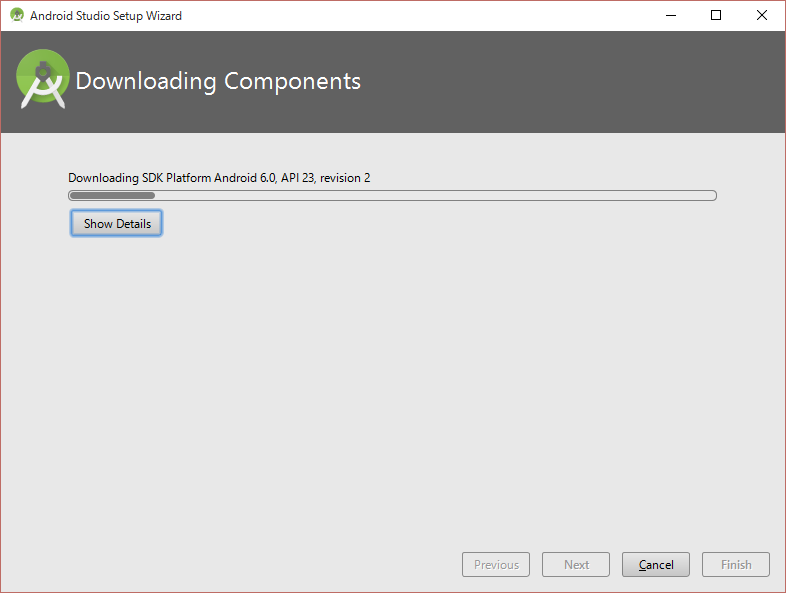Viewport: 786px width, 593px height.
Task: Maximize the Setup Wizard window
Action: 716,16
